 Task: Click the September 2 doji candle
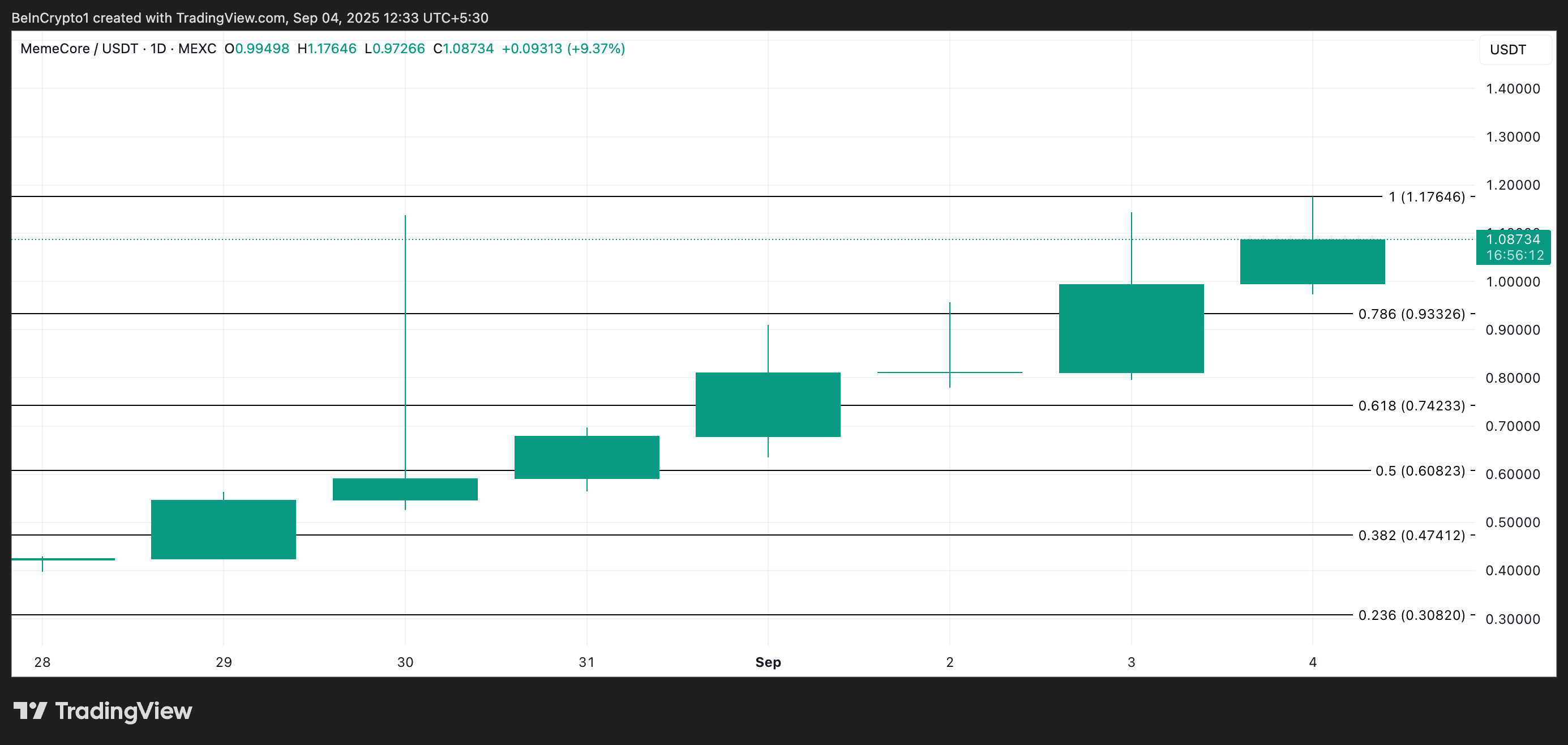point(949,371)
